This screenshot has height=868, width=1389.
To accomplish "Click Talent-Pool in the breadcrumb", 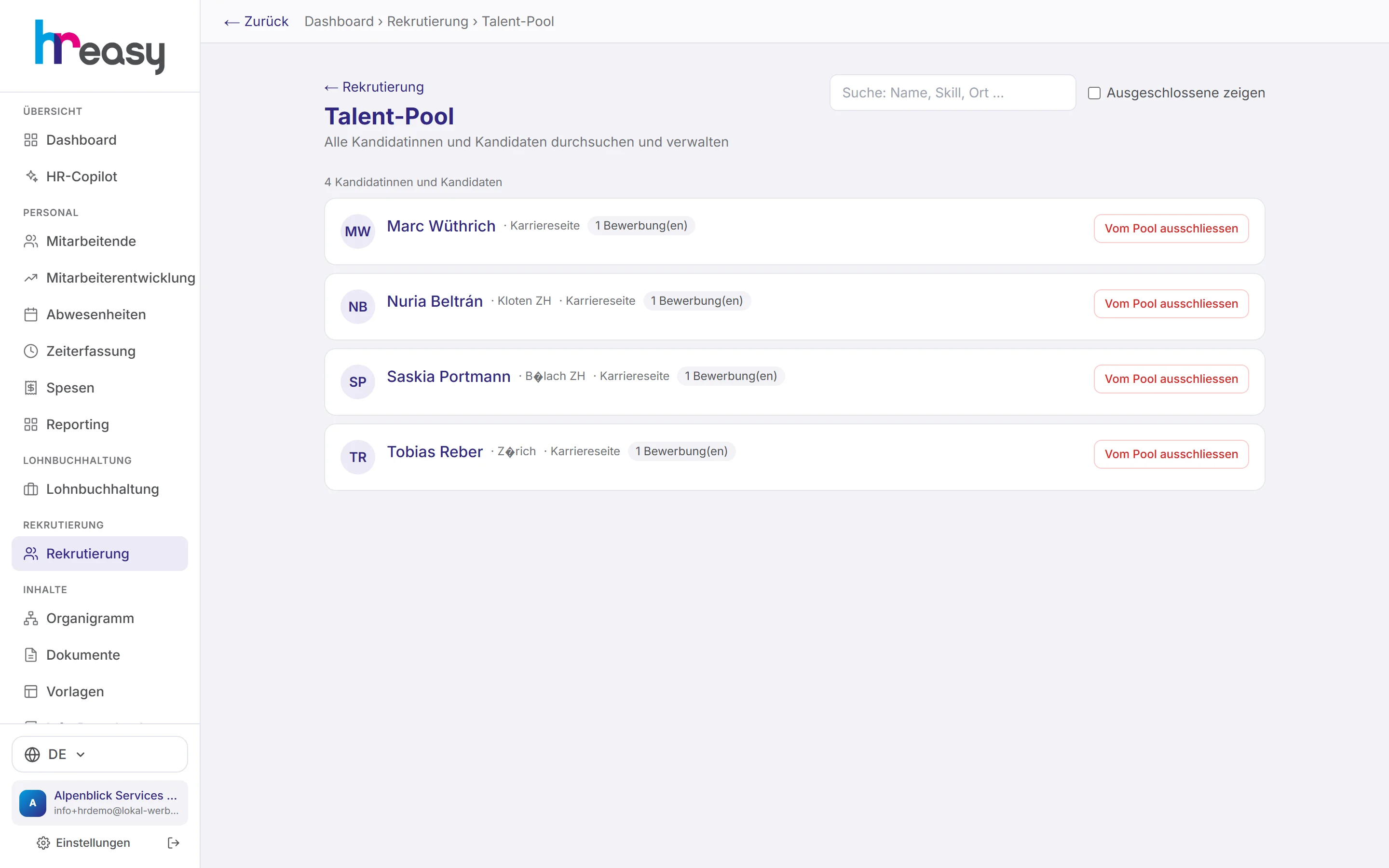I will 517,22.
